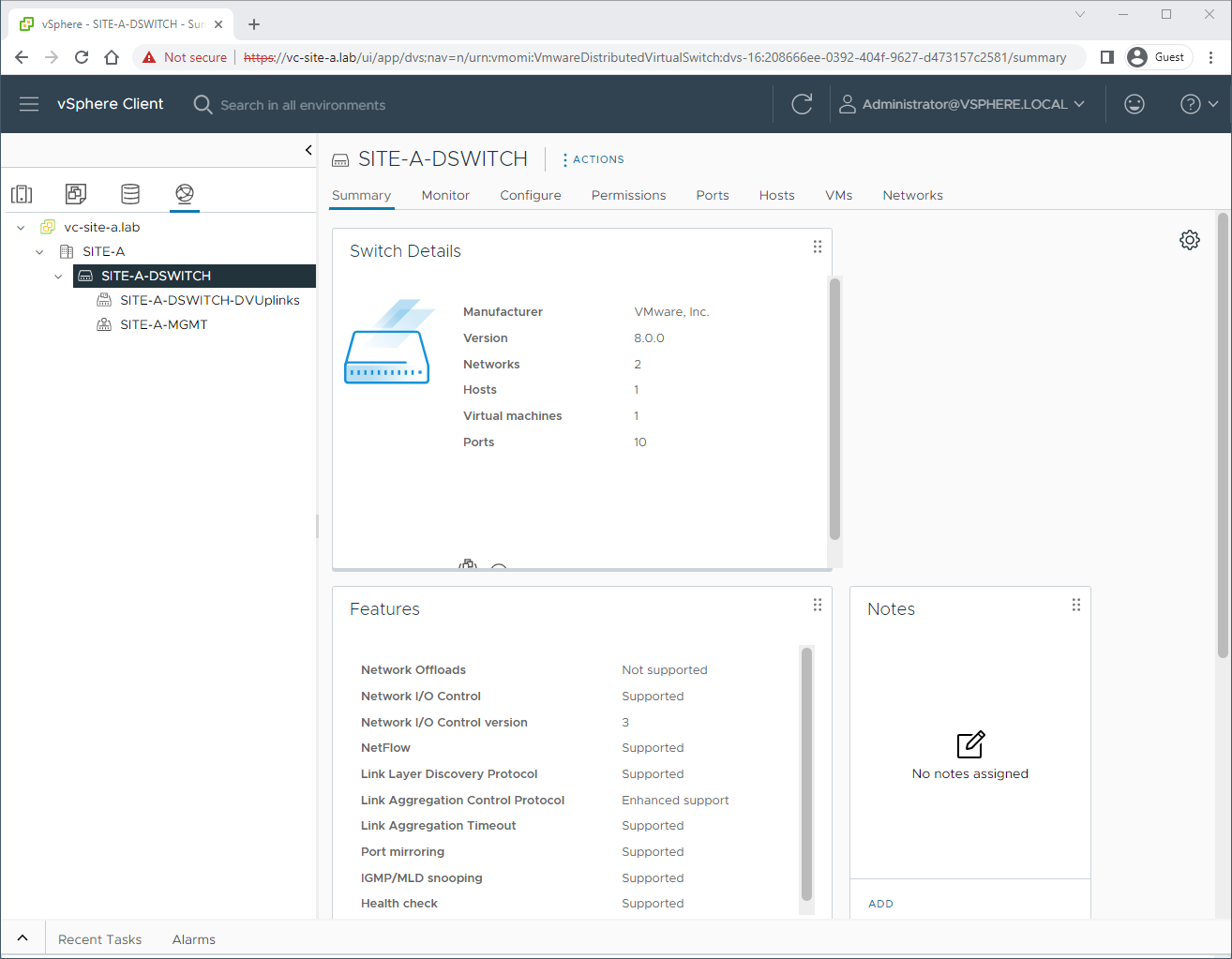1232x959 pixels.
Task: Select SITE-A datacenter in tree
Action: 103,251
